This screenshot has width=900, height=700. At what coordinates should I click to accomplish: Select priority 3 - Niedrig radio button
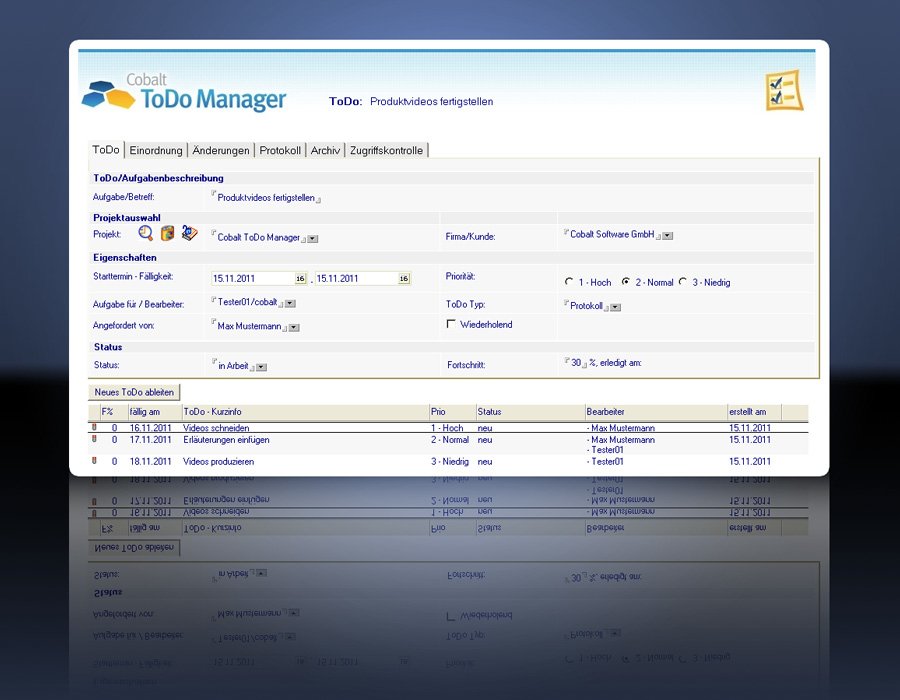(x=682, y=282)
